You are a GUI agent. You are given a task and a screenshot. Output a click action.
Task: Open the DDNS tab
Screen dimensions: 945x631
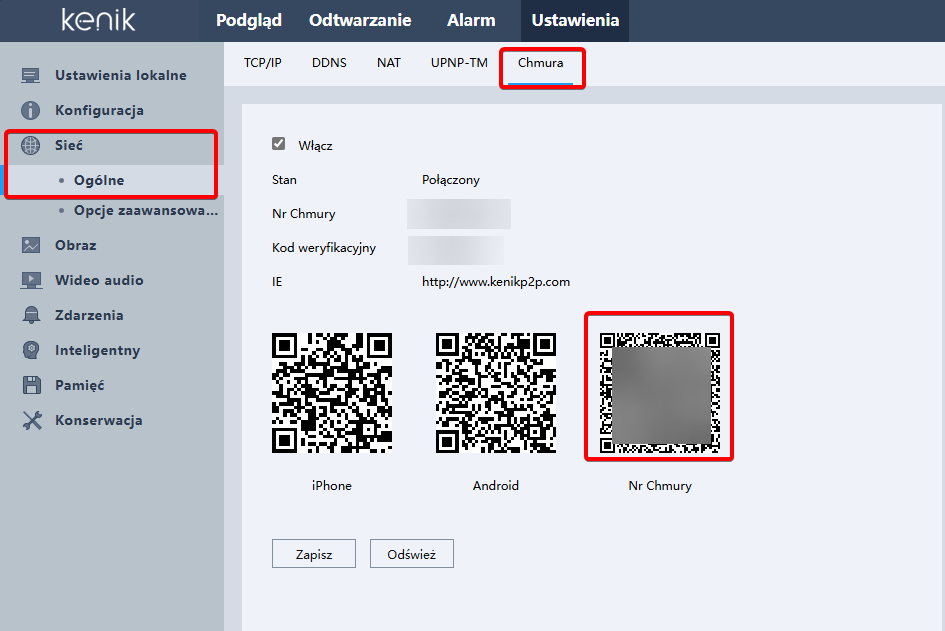pyautogui.click(x=329, y=62)
